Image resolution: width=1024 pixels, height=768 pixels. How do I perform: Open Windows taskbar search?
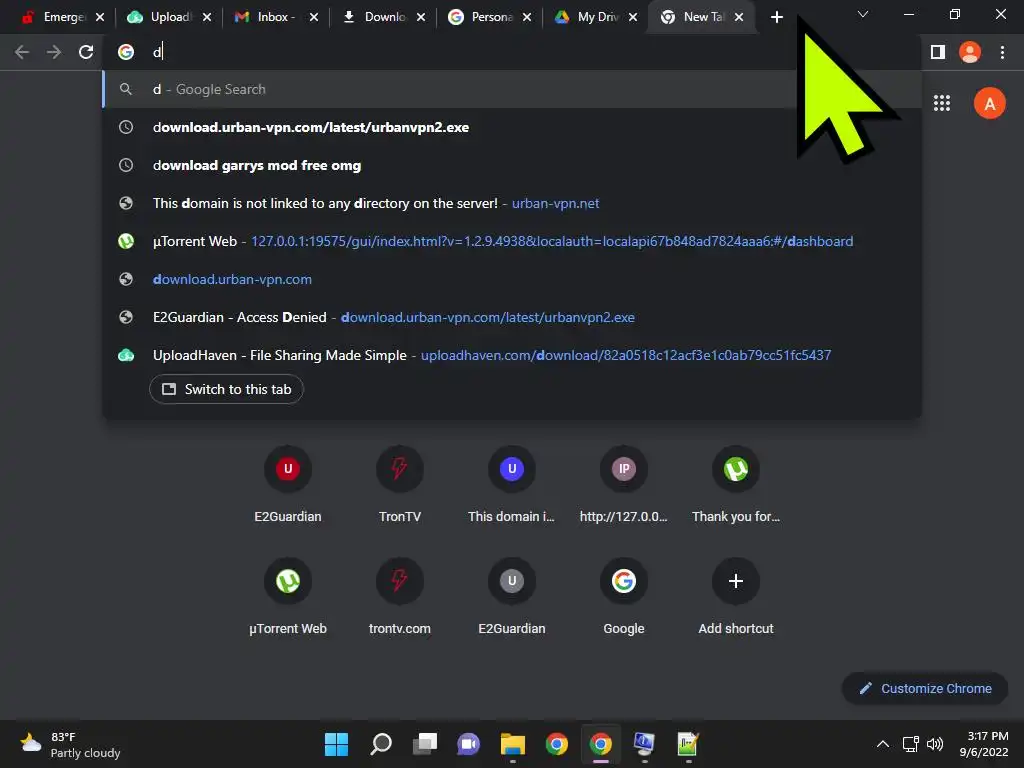pos(381,744)
